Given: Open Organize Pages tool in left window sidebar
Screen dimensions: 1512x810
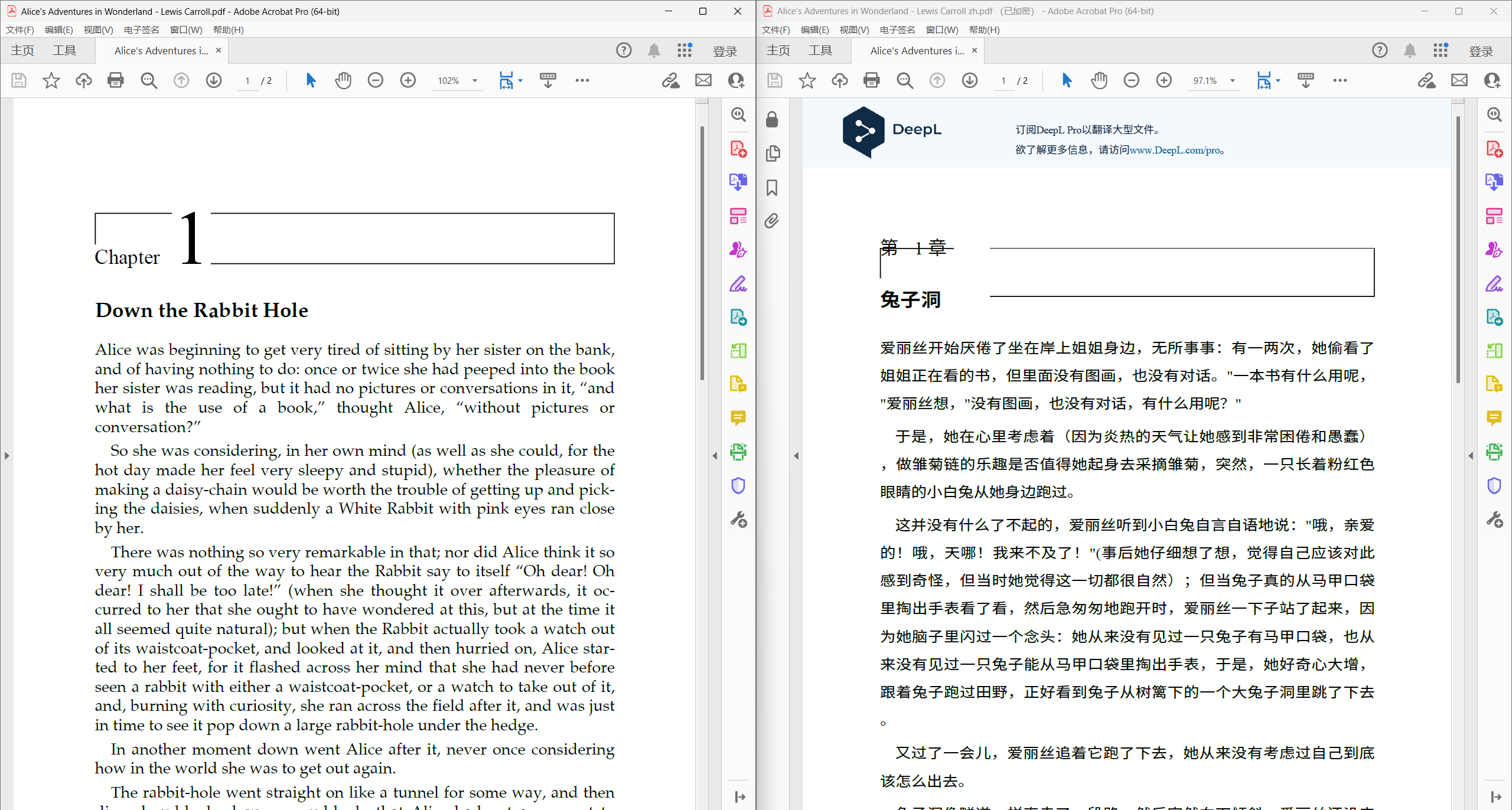Looking at the screenshot, I should tap(738, 216).
